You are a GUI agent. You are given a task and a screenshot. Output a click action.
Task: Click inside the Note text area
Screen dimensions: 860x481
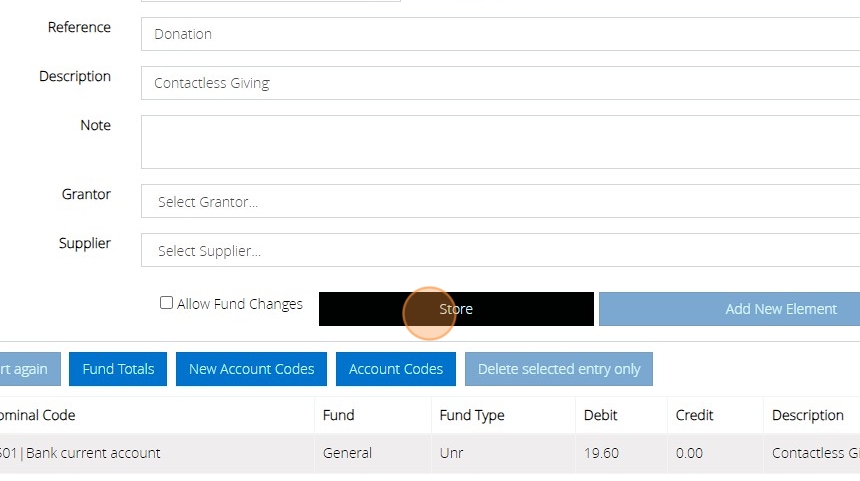click(500, 142)
